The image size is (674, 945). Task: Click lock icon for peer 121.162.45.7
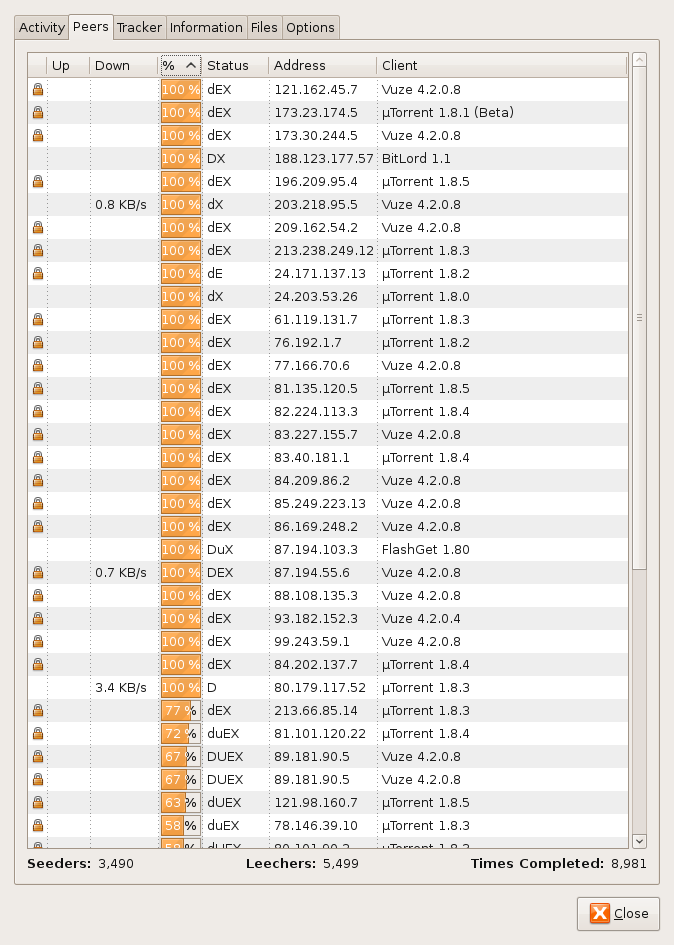[38, 90]
